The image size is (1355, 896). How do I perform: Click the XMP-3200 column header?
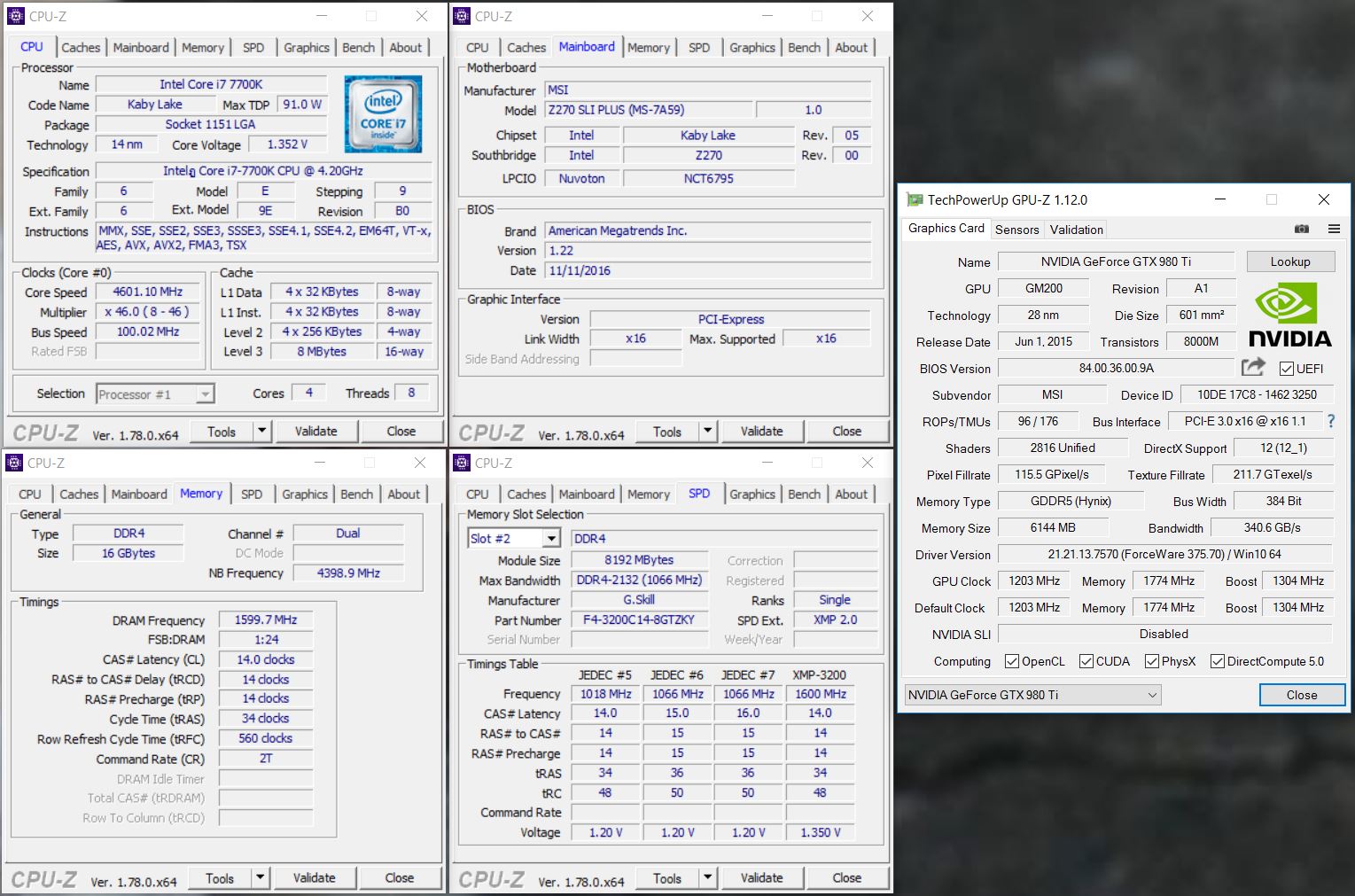click(x=820, y=674)
